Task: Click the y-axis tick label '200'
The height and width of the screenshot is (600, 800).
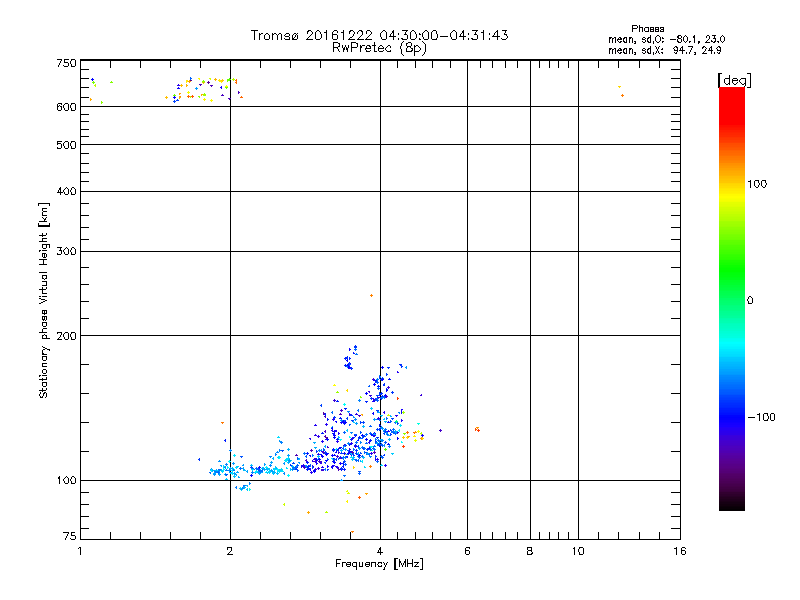Action: [66, 336]
